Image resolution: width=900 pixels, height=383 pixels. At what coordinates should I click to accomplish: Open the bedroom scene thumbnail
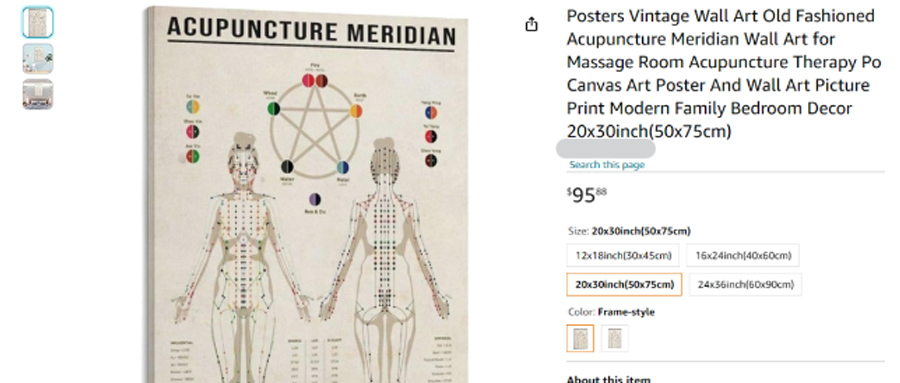click(x=38, y=94)
